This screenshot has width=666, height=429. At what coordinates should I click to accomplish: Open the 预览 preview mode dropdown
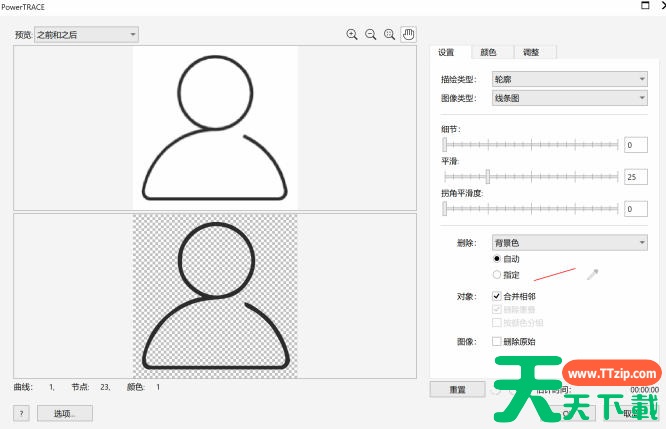click(x=86, y=35)
